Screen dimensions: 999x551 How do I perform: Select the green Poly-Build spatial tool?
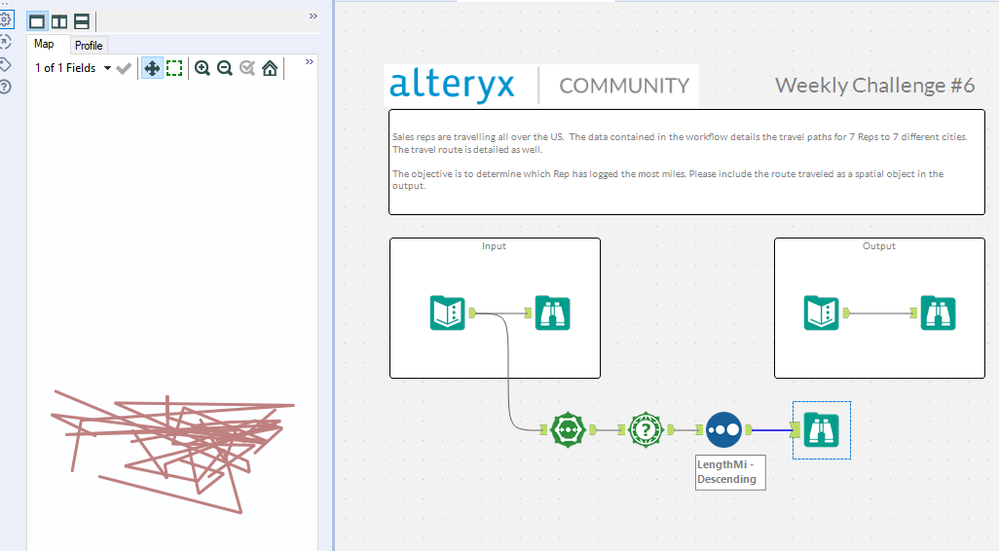tap(568, 430)
